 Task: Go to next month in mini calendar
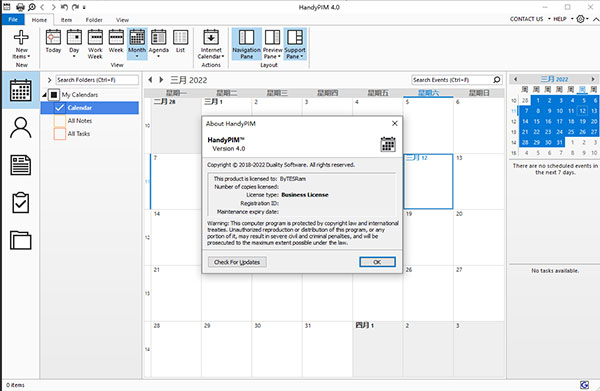(x=593, y=79)
